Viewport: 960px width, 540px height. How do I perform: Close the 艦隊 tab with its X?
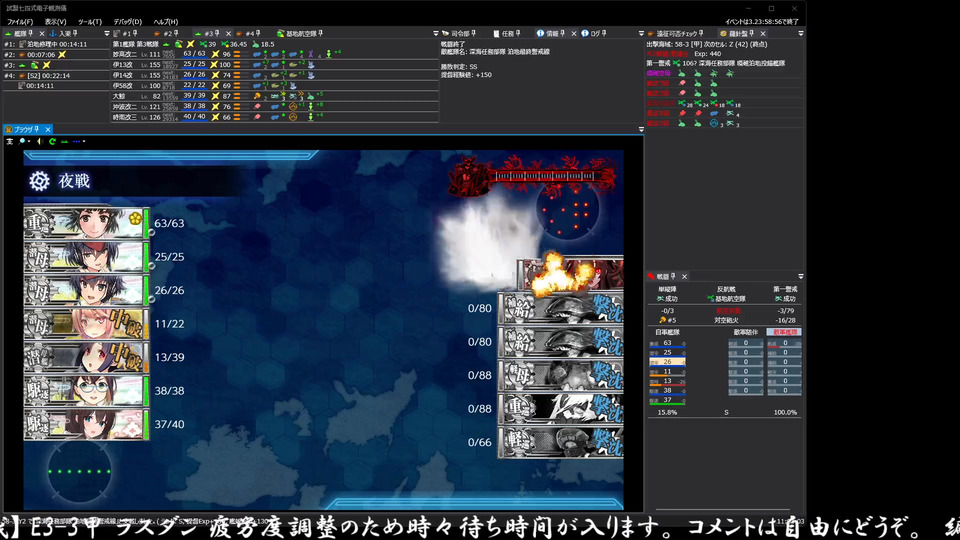point(42,34)
